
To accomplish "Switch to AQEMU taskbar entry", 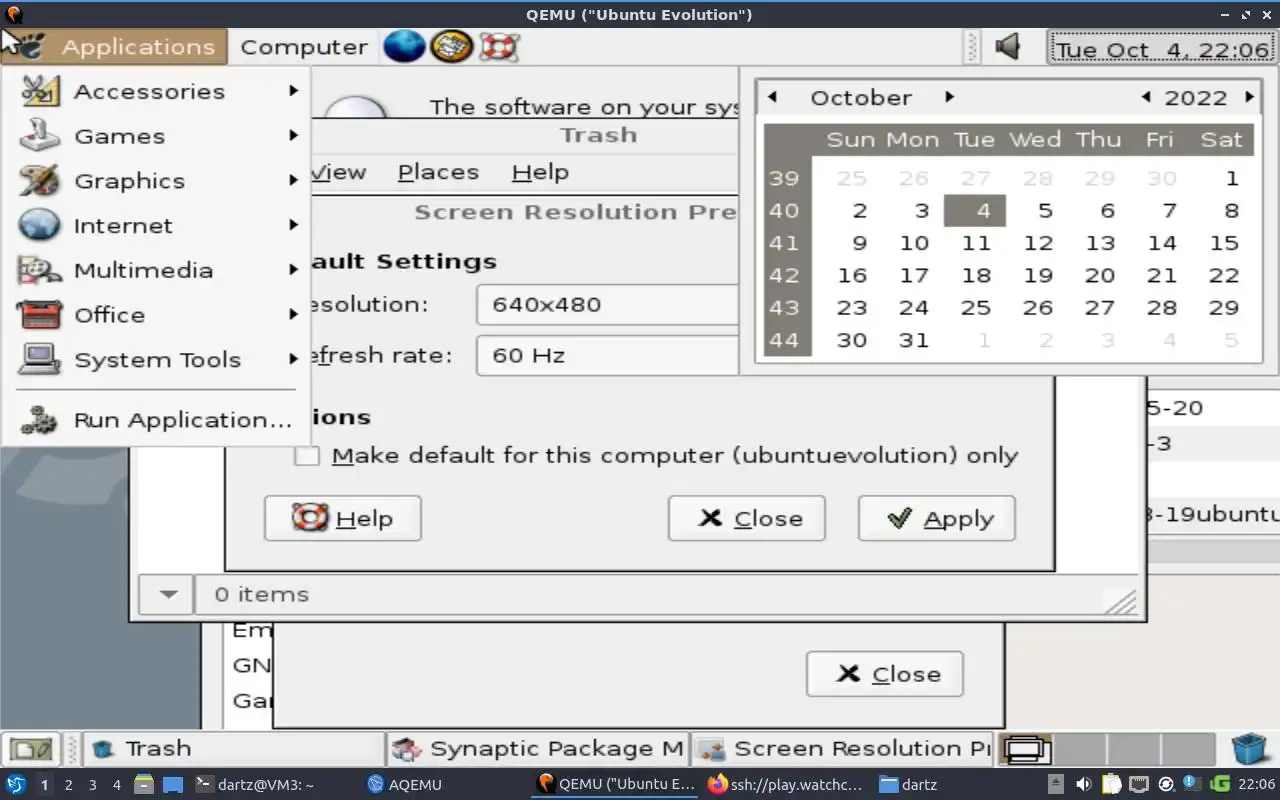I will tap(404, 785).
